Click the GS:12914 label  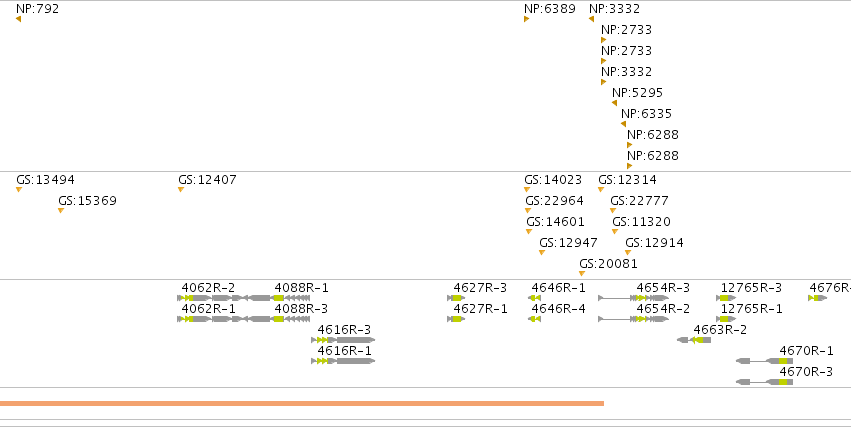coord(655,243)
